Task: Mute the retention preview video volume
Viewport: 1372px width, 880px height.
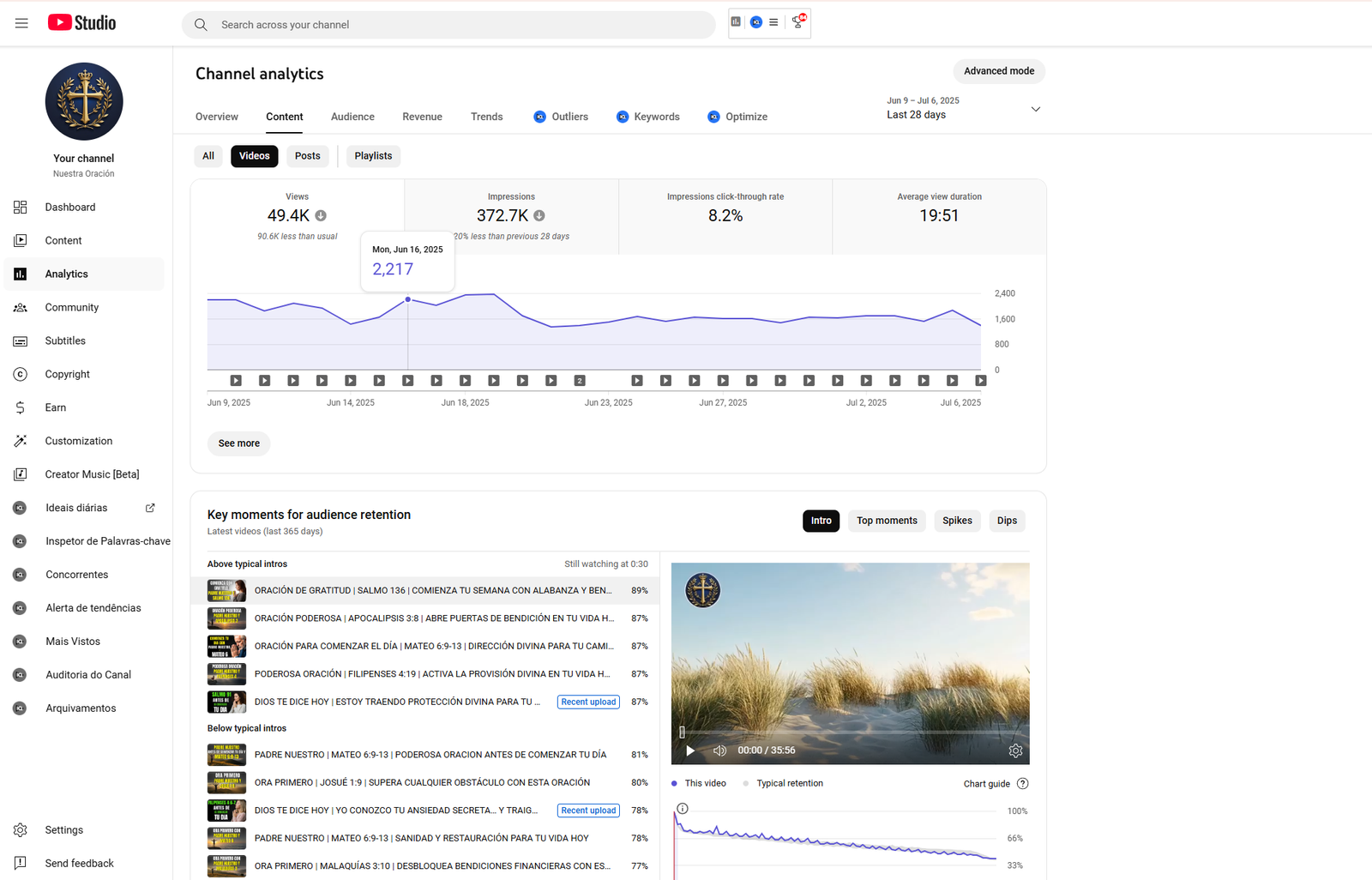Action: [x=719, y=750]
